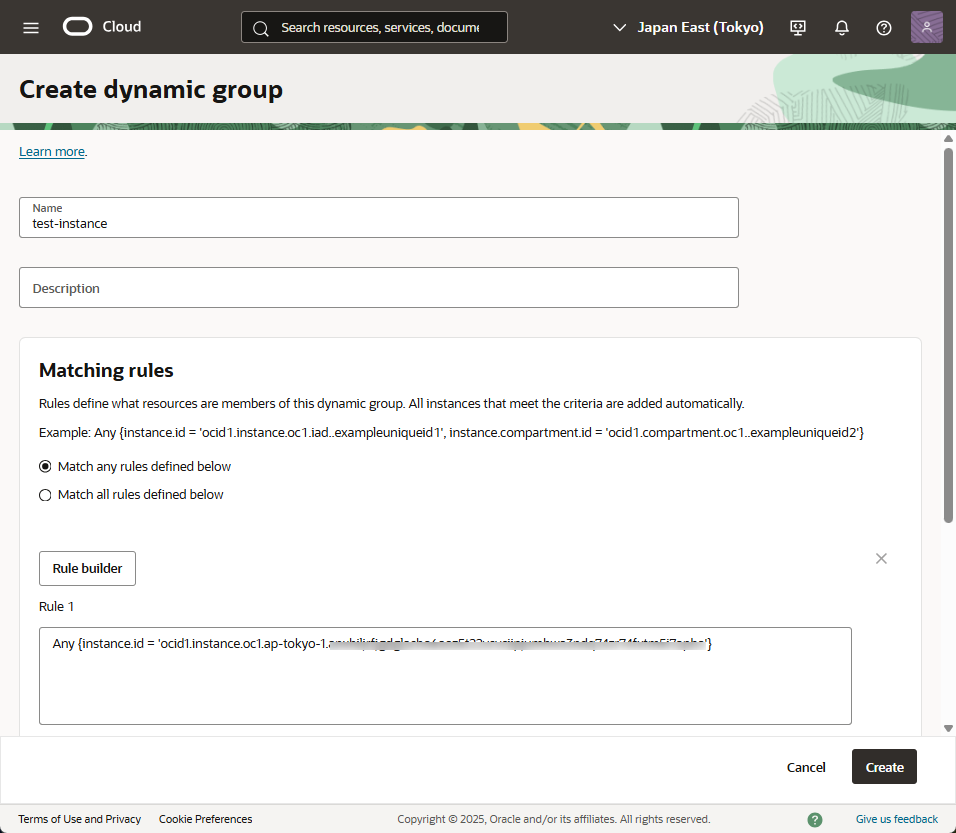This screenshot has height=833, width=956.
Task: Open the help question mark menu
Action: click(883, 27)
